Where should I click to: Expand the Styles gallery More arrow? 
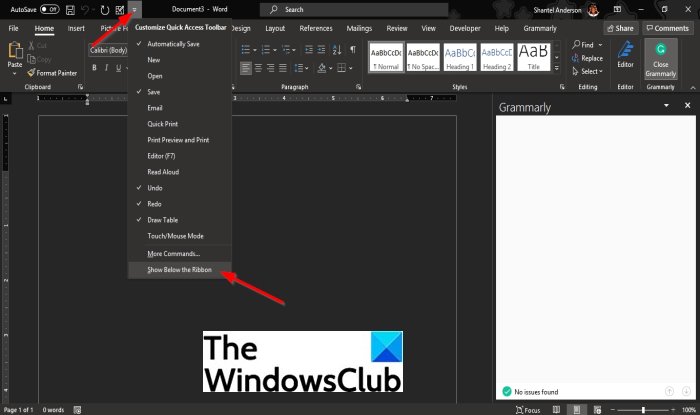click(557, 68)
